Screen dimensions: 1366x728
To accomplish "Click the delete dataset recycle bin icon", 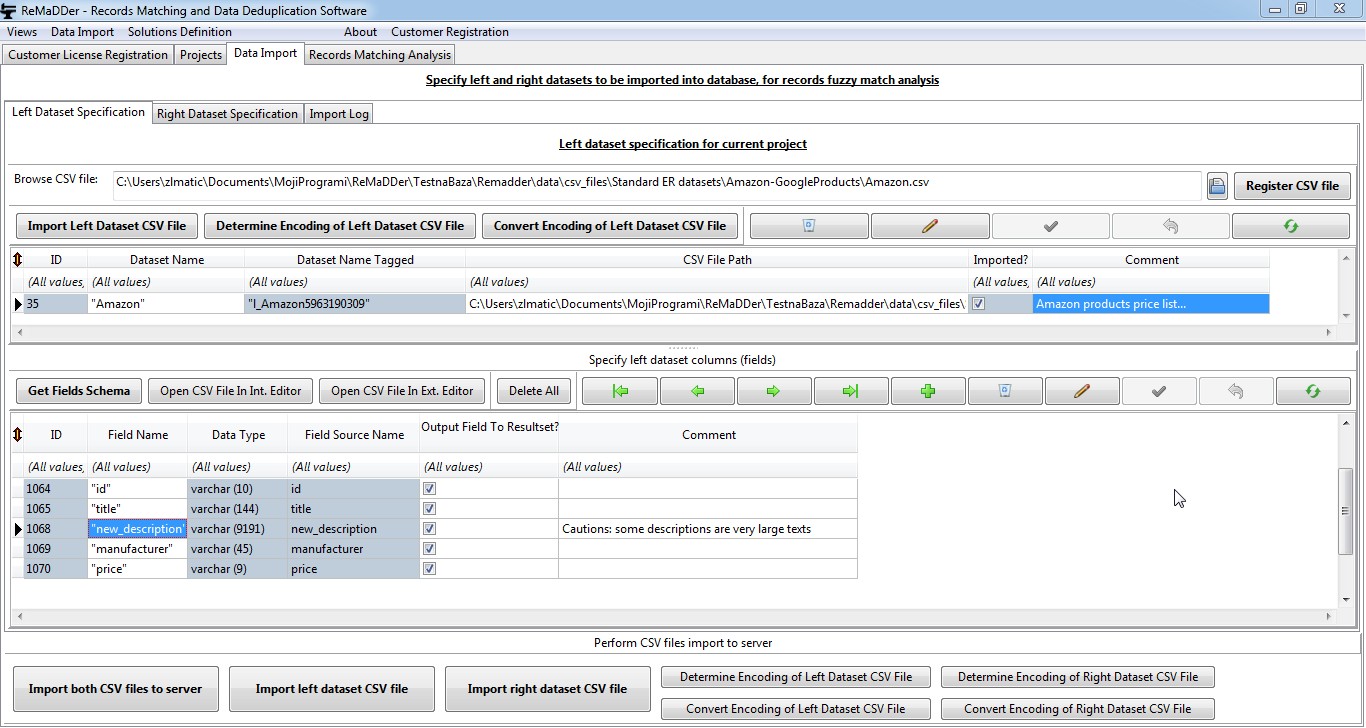I will pos(809,226).
